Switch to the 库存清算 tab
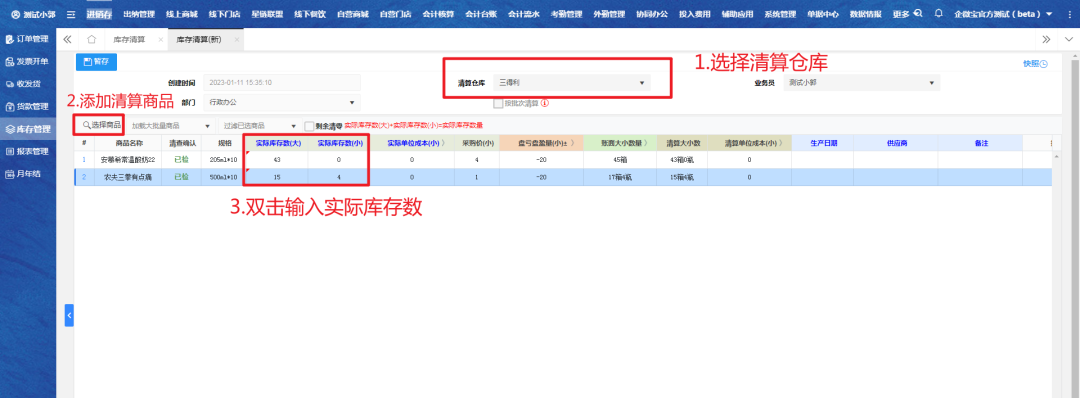 click(x=129, y=40)
